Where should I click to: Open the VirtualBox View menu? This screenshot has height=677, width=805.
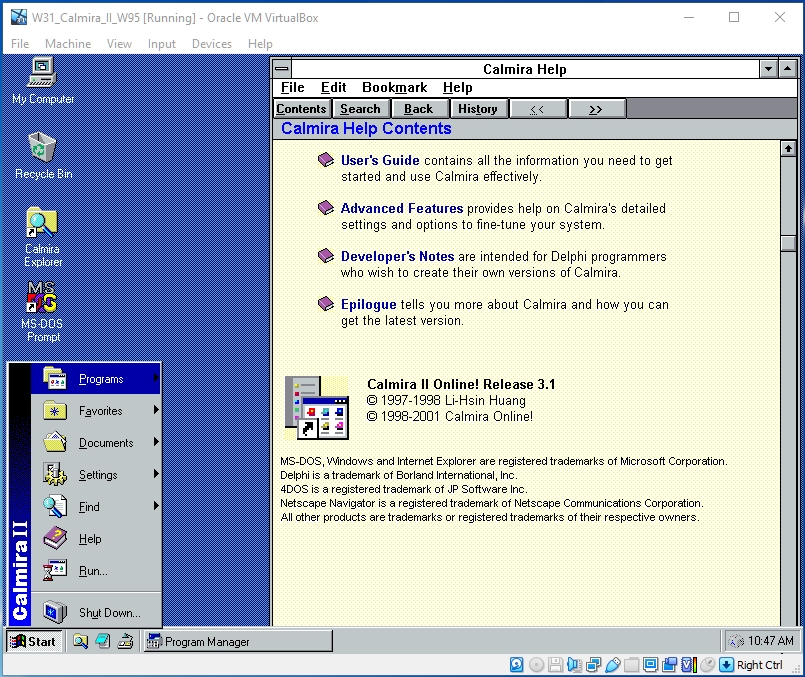pyautogui.click(x=119, y=44)
